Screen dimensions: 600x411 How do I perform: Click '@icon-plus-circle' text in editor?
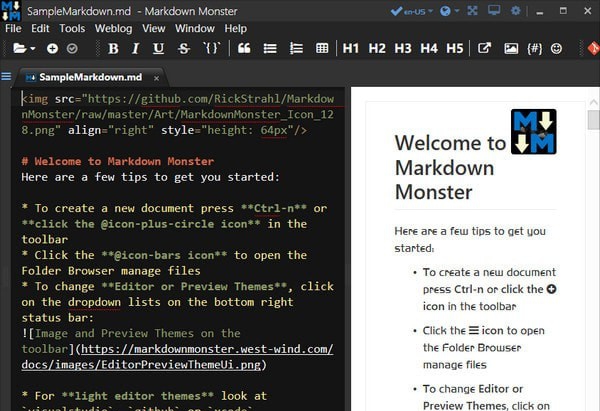click(x=157, y=224)
